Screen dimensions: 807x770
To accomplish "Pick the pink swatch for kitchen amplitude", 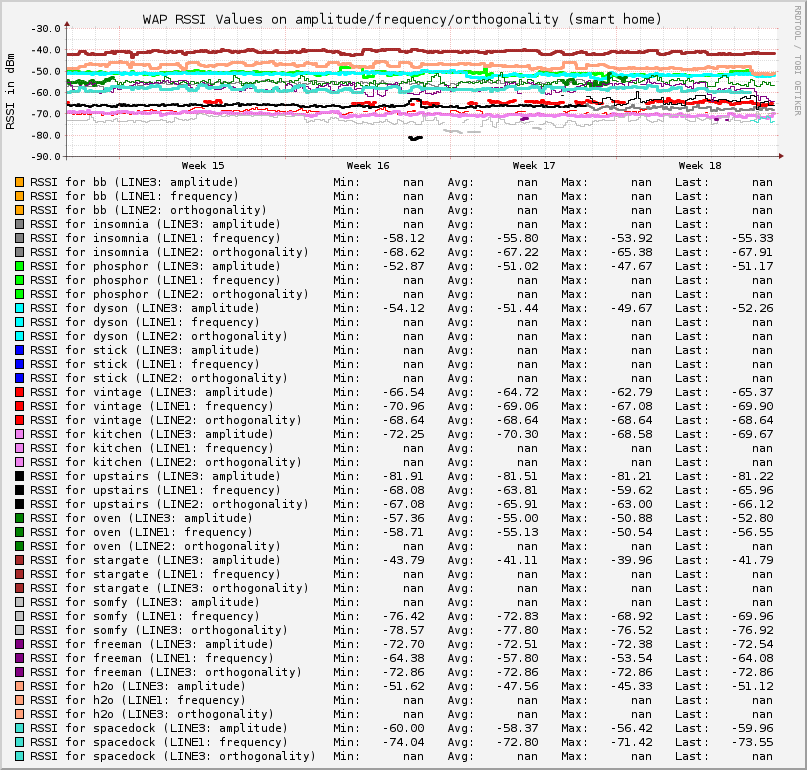I will (x=20, y=434).
